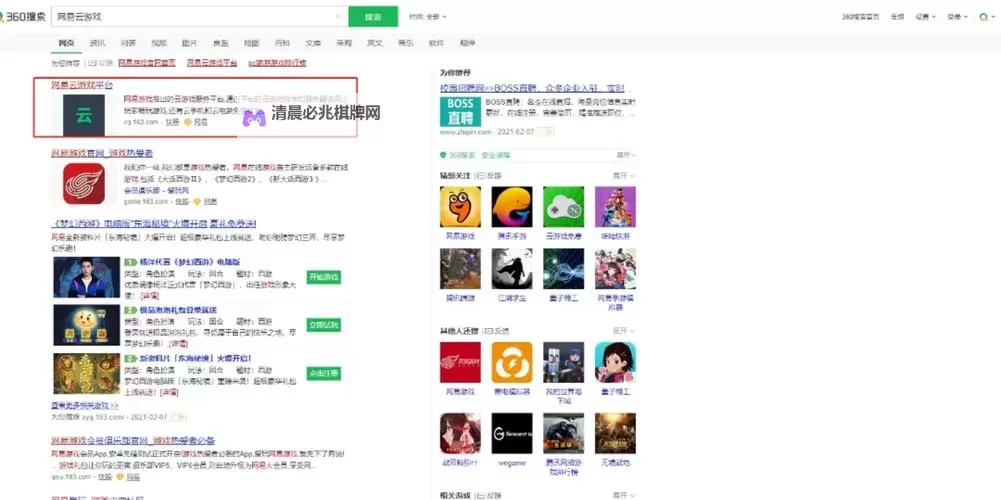Open the 网易游戏官网_游戏热爱者 result title
The height and width of the screenshot is (500, 1001).
(x=102, y=153)
